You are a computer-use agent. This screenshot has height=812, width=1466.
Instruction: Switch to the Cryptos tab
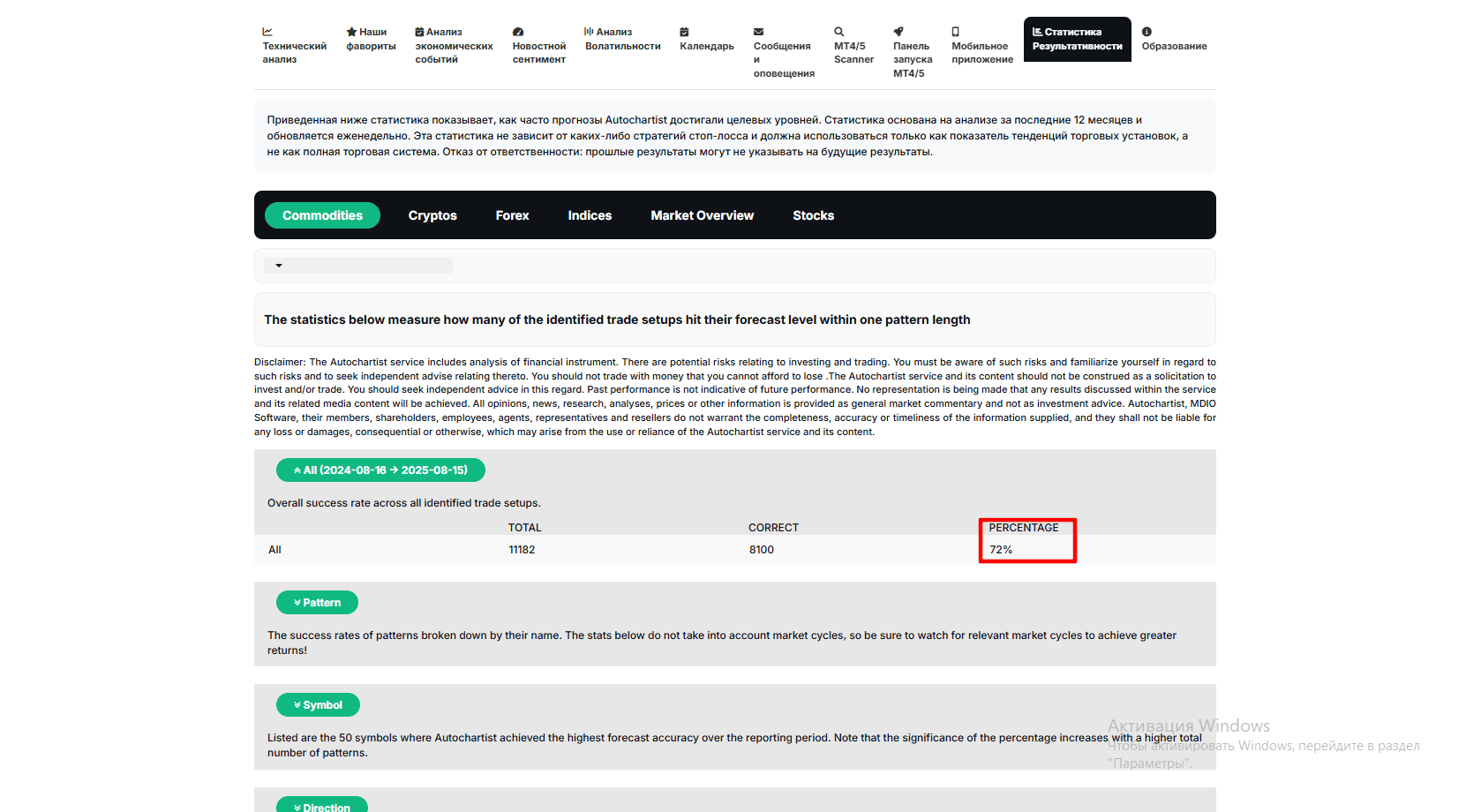432,215
